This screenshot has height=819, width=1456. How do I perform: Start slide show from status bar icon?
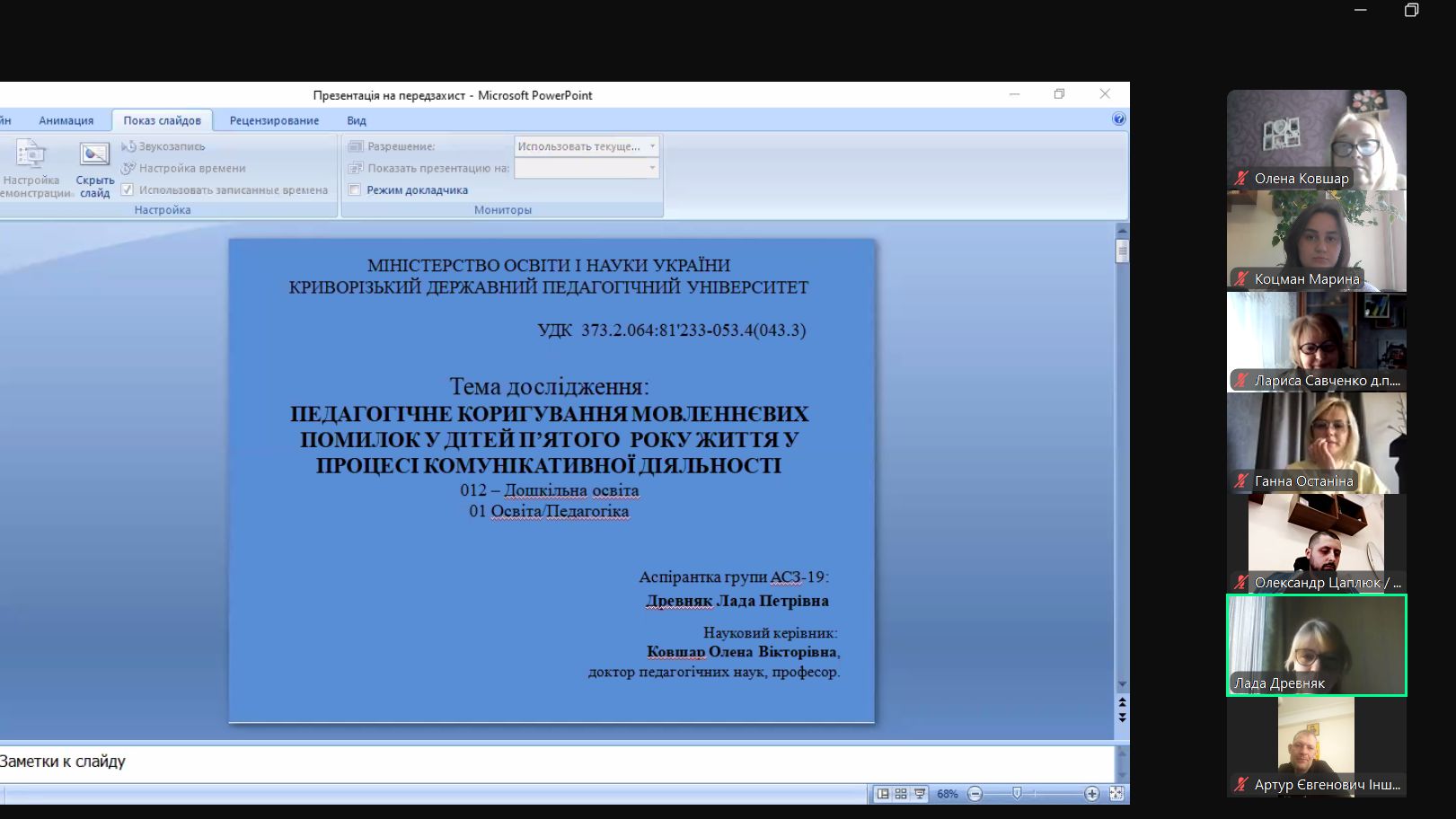point(920,794)
